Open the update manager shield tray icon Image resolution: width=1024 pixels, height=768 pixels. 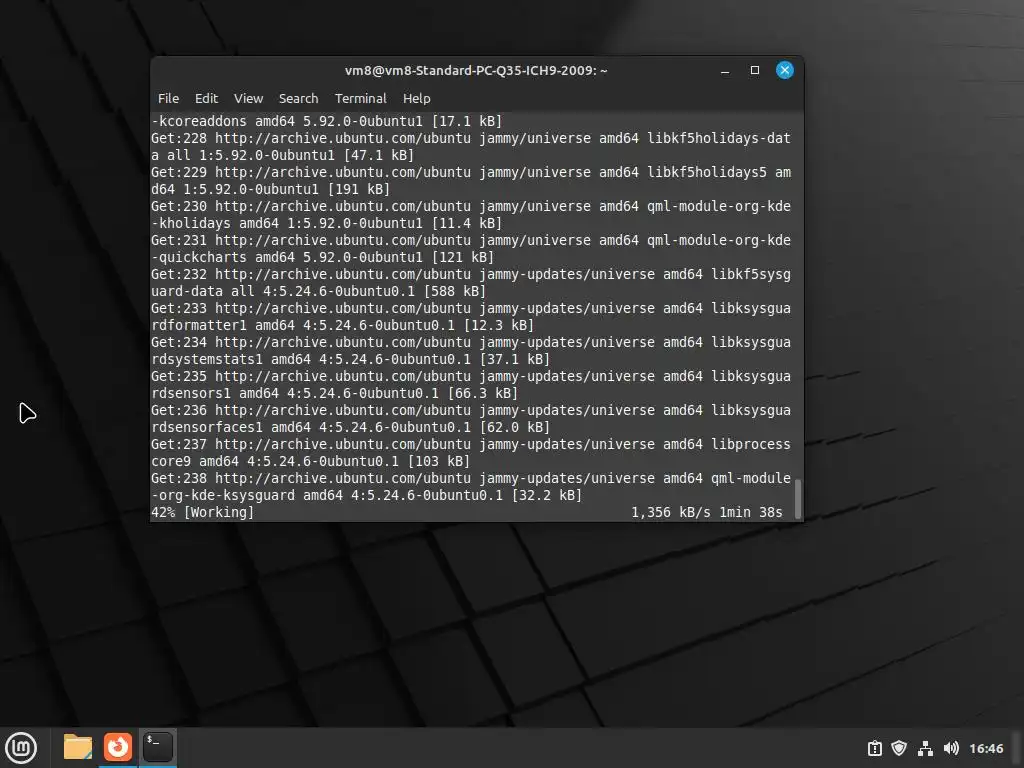[899, 748]
